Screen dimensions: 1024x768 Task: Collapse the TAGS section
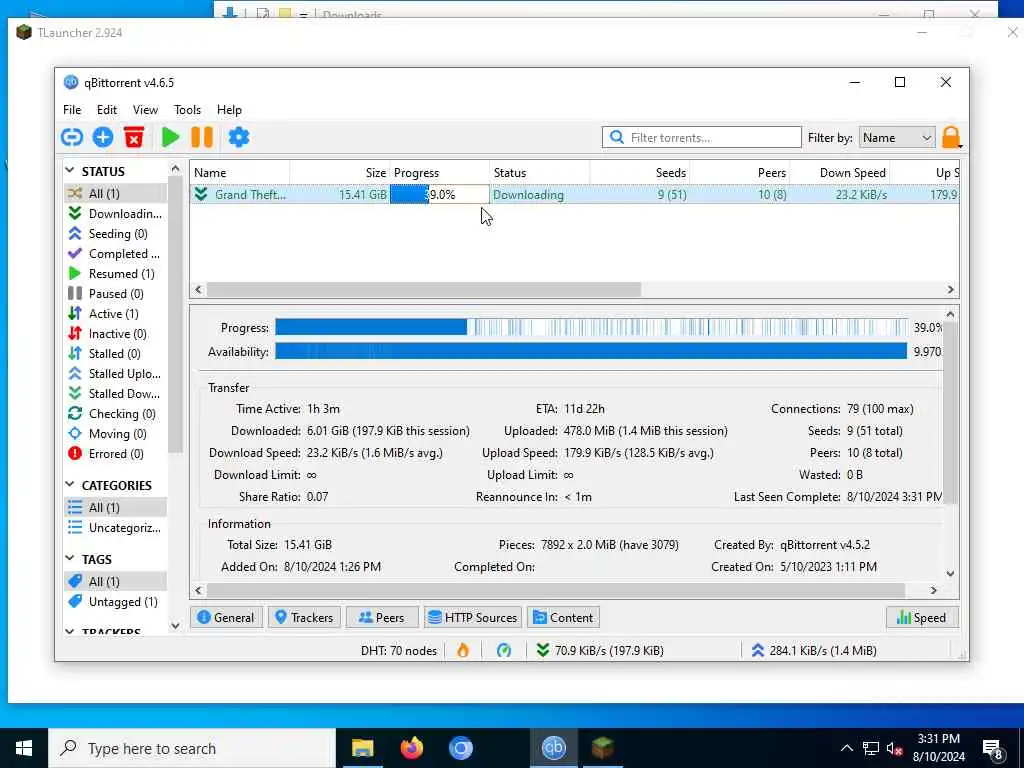click(70, 558)
